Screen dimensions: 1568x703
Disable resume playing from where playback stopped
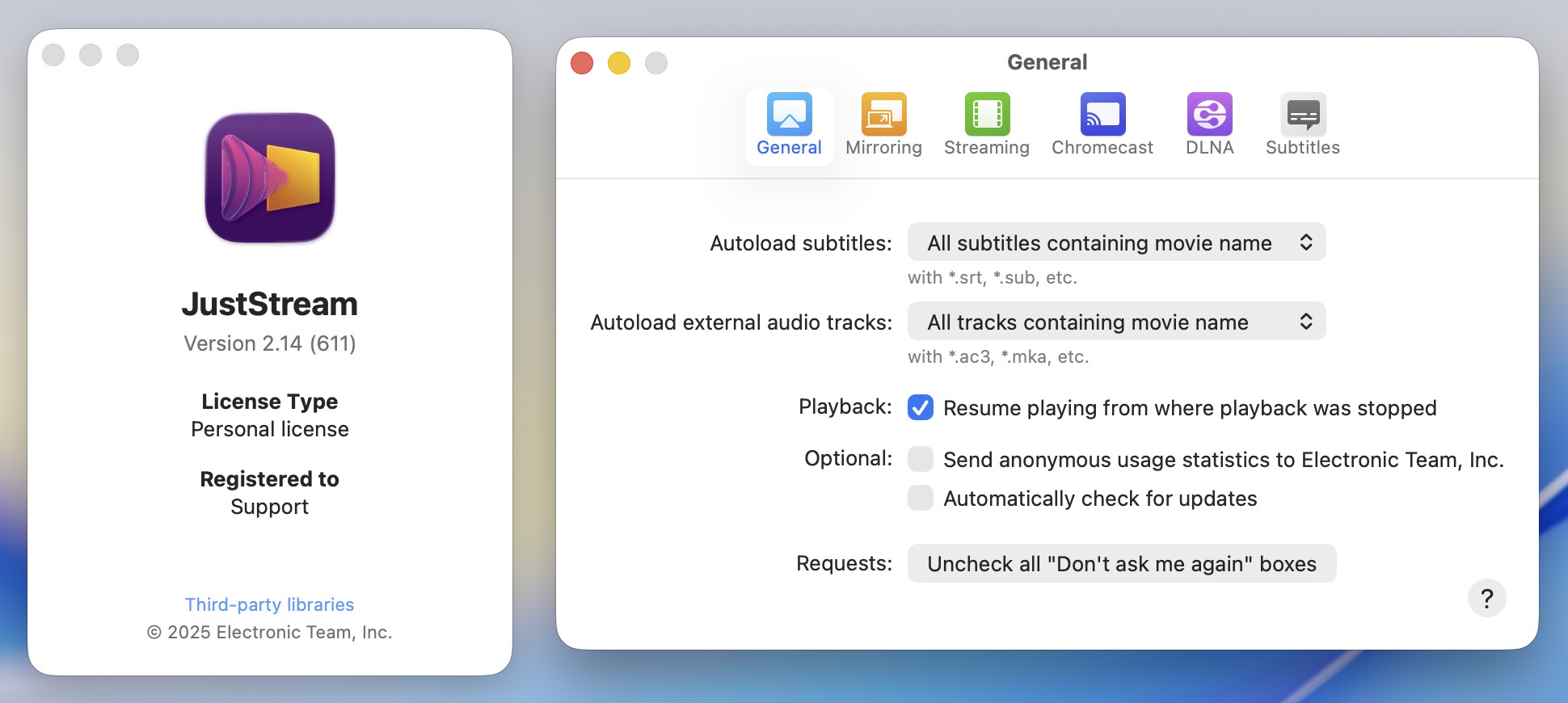921,408
